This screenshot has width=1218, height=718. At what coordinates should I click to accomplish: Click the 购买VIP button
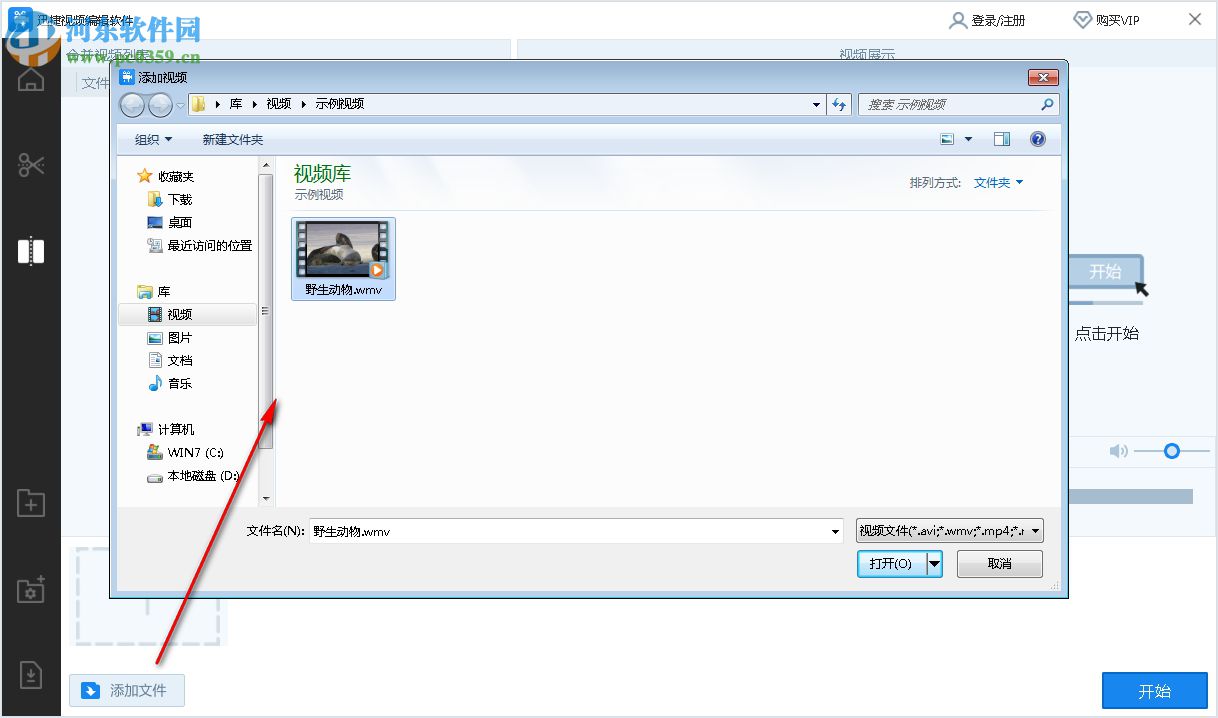1107,20
